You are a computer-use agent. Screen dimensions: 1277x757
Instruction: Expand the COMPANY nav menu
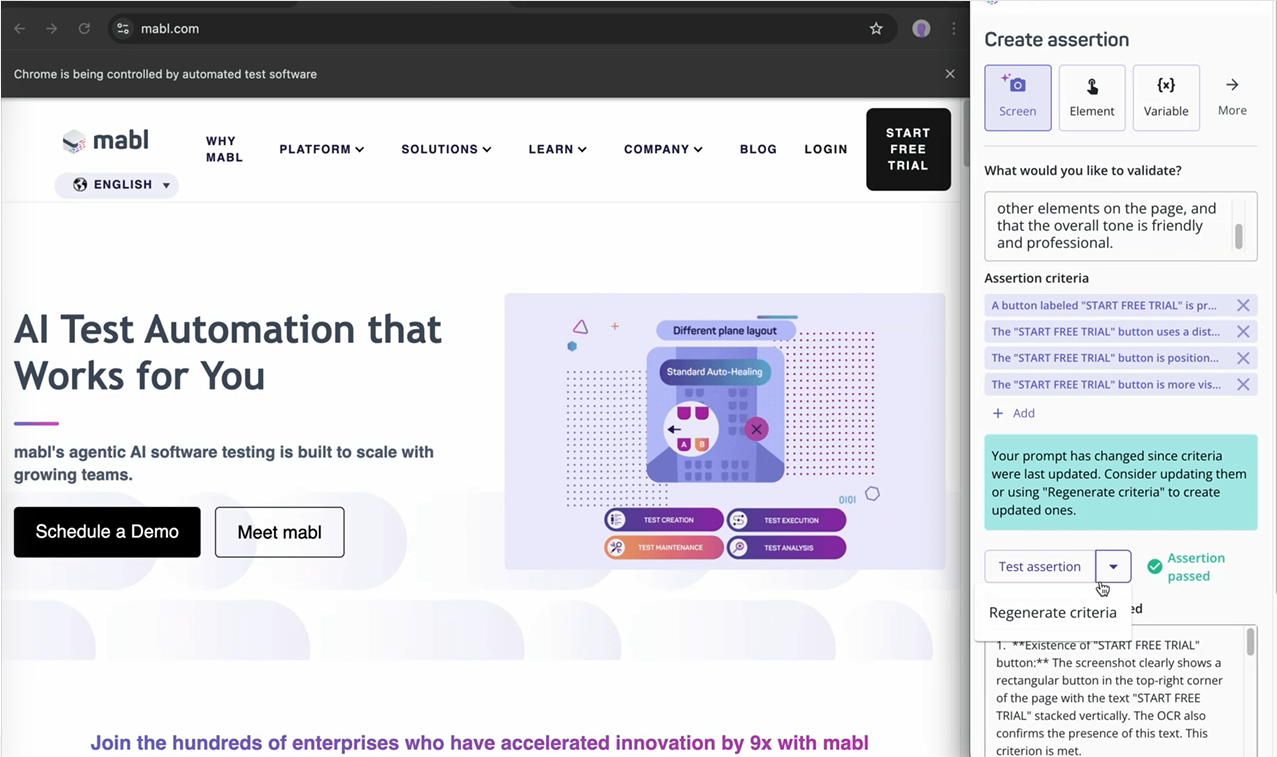click(663, 149)
